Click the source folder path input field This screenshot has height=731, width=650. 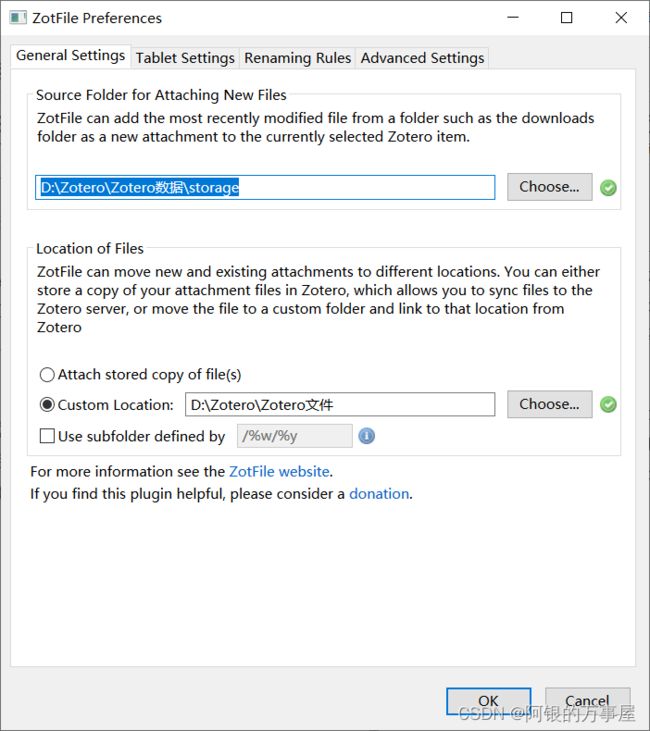coord(265,187)
